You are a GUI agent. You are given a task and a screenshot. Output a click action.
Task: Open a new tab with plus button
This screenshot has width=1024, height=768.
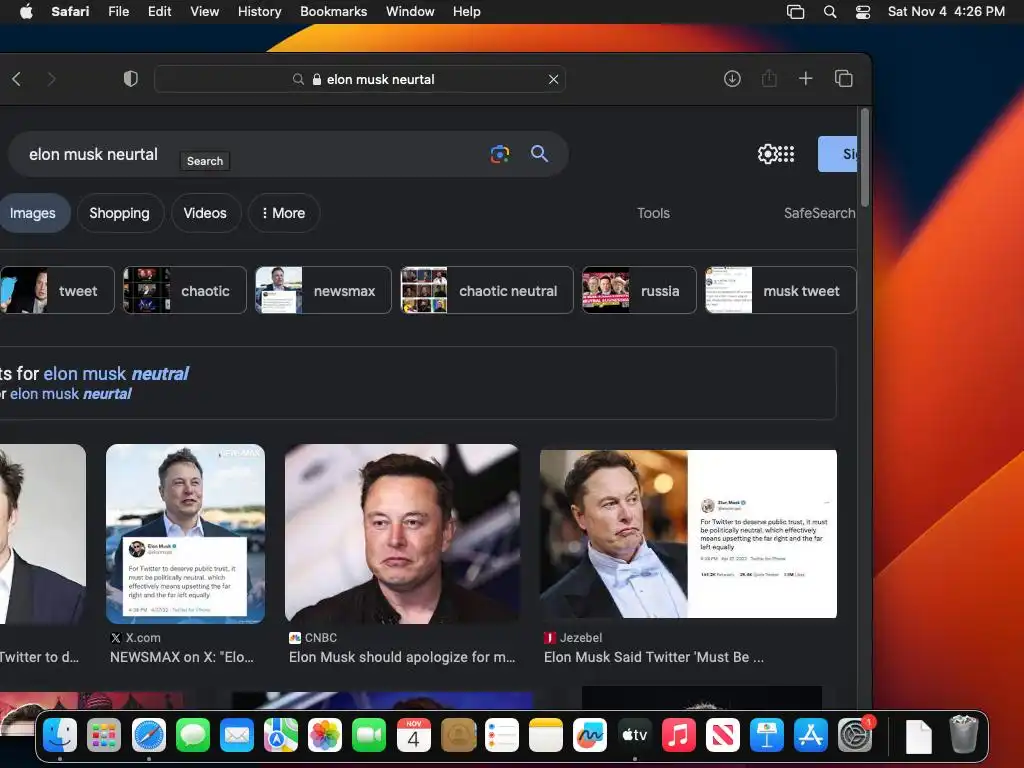(806, 78)
